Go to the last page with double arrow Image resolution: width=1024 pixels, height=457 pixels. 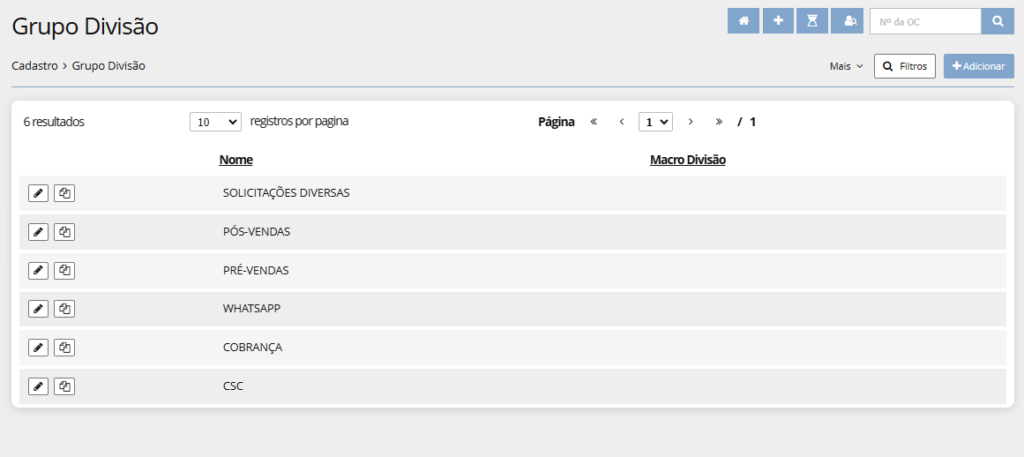click(719, 122)
